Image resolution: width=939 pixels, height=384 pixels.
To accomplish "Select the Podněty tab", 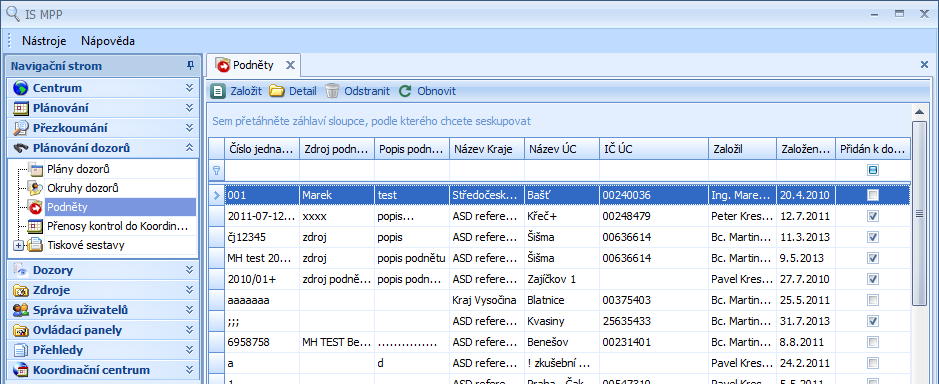I will (253, 65).
